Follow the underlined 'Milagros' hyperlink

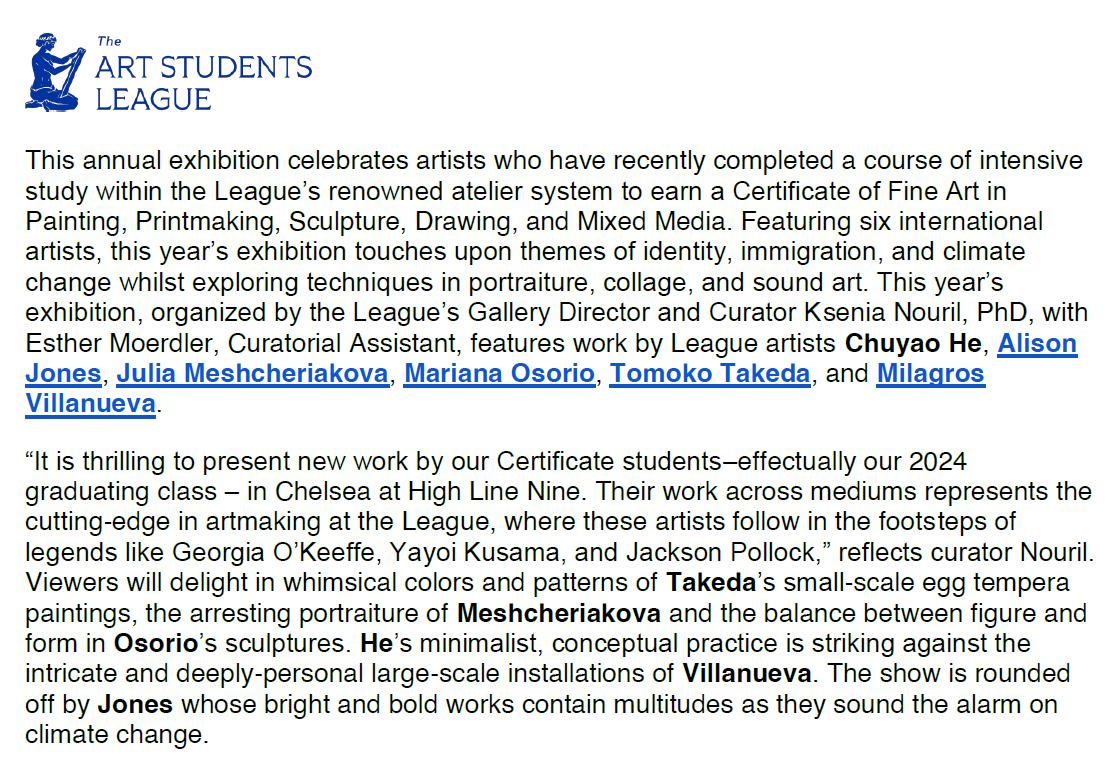930,373
